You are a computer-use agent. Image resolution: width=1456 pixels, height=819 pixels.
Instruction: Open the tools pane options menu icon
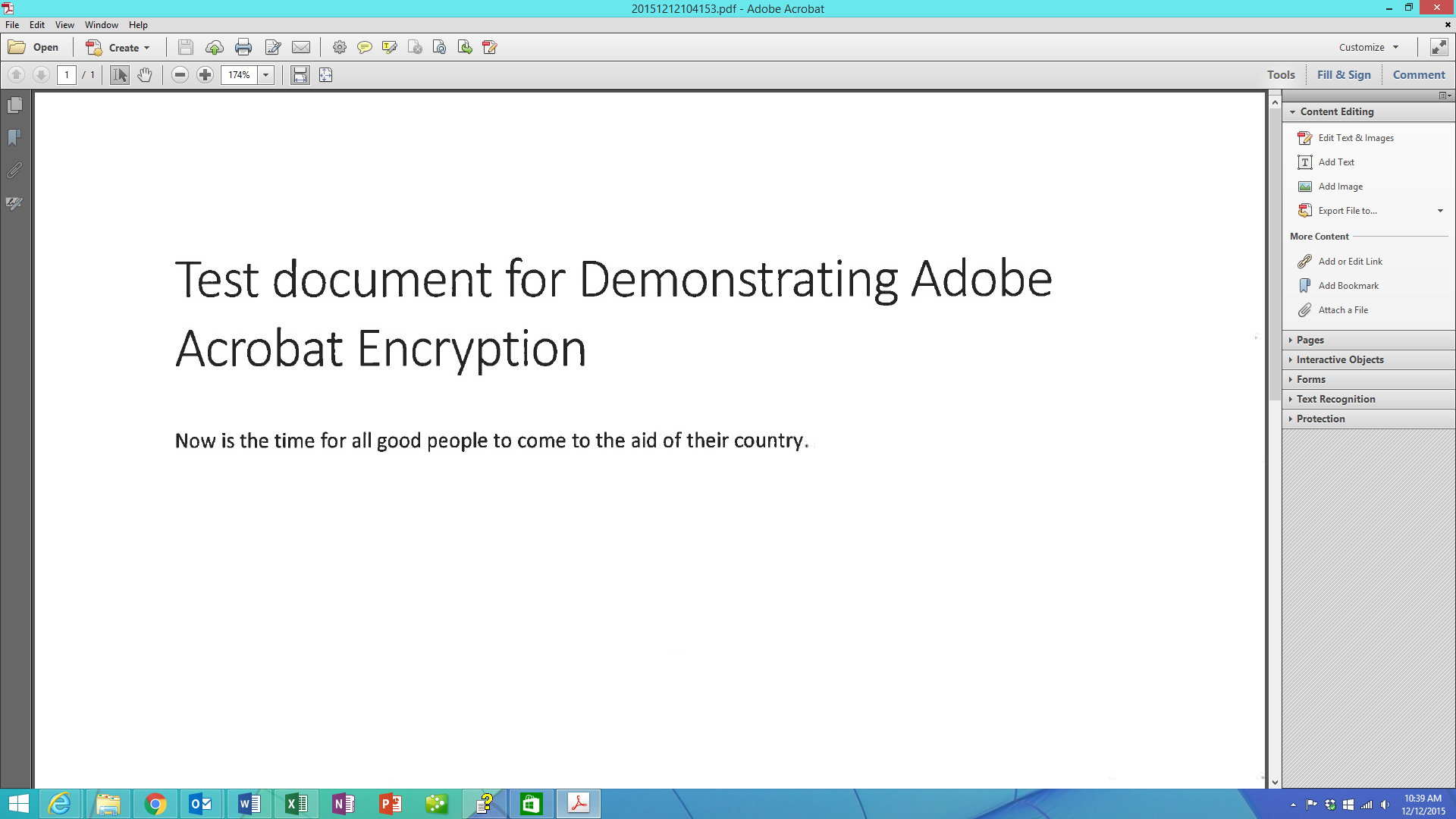[1445, 96]
